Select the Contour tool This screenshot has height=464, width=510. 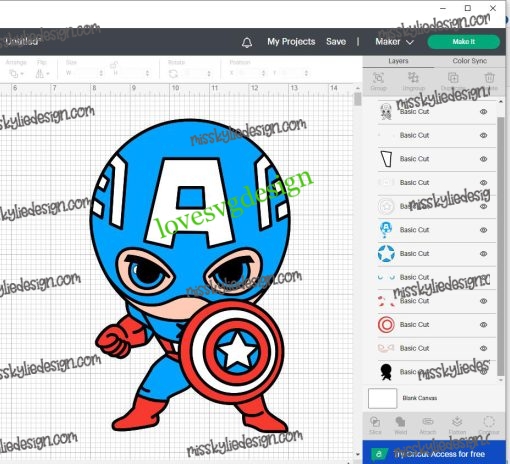(489, 422)
